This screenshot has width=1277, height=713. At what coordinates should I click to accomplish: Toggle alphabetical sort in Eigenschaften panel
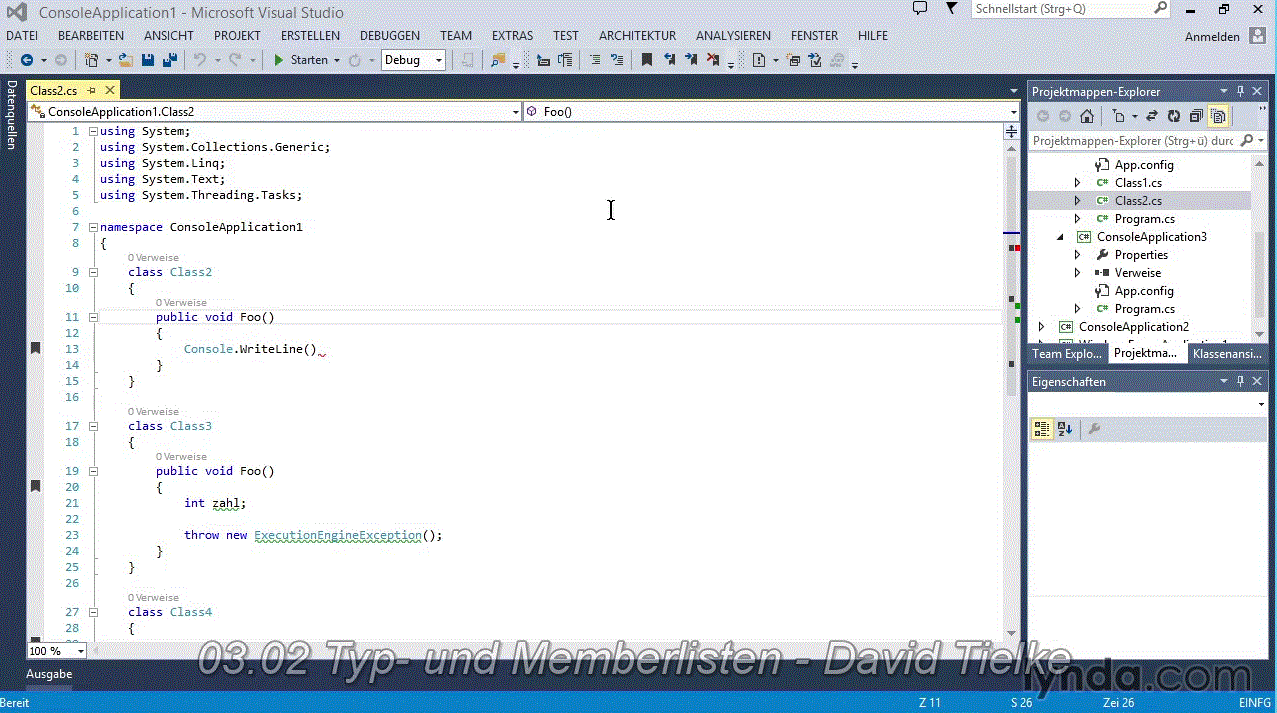(x=1065, y=429)
